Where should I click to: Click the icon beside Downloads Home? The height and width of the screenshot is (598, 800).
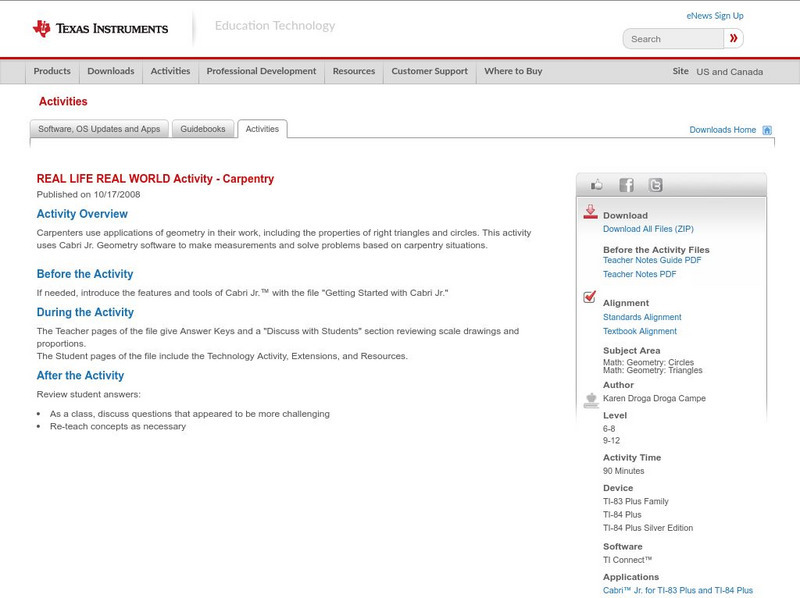pos(767,129)
